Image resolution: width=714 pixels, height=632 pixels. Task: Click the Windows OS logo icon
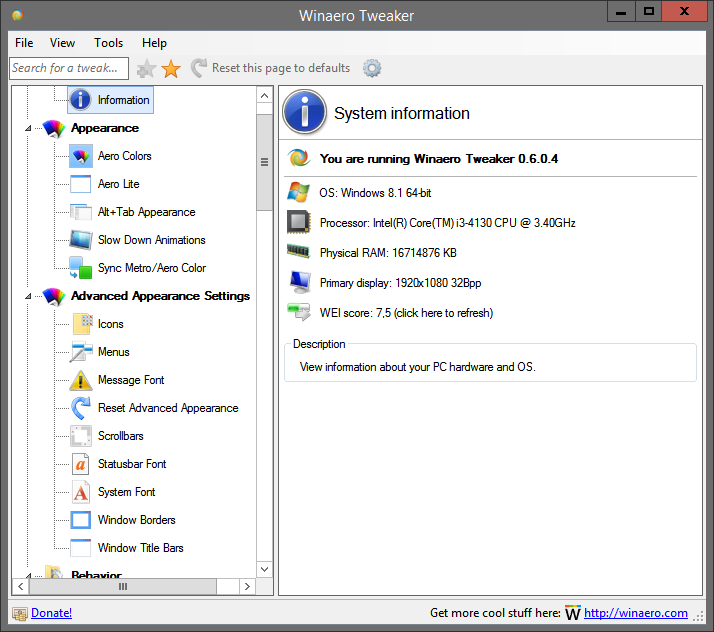pyautogui.click(x=299, y=192)
